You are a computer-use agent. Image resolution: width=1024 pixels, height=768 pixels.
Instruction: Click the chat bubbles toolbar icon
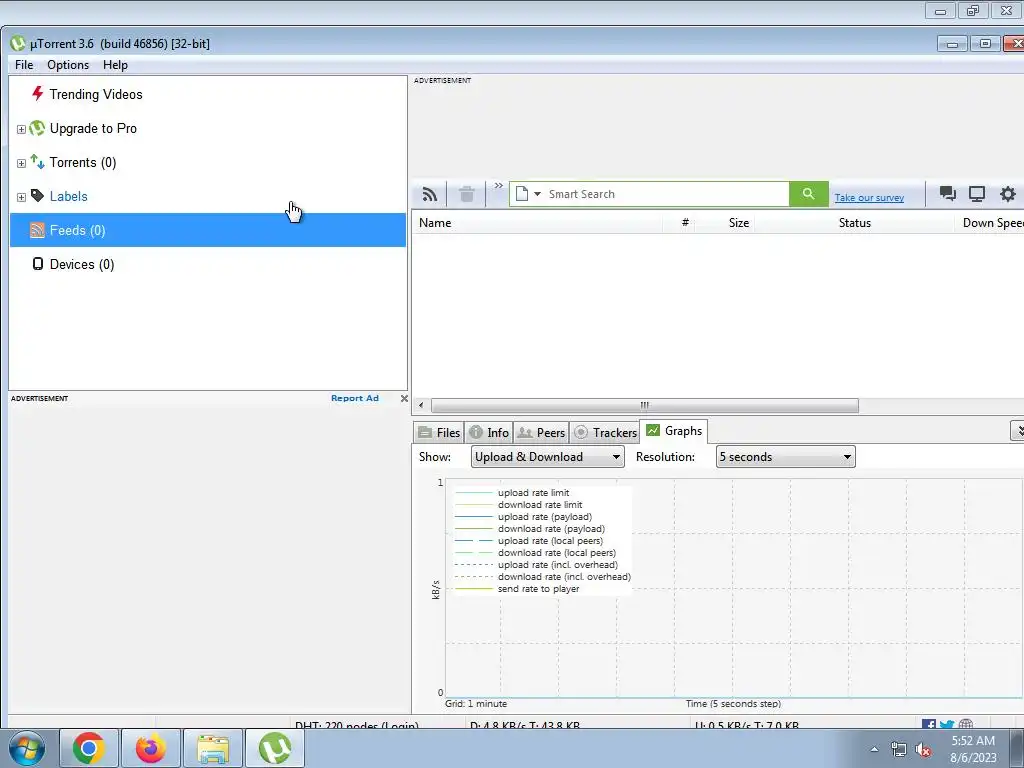(948, 193)
